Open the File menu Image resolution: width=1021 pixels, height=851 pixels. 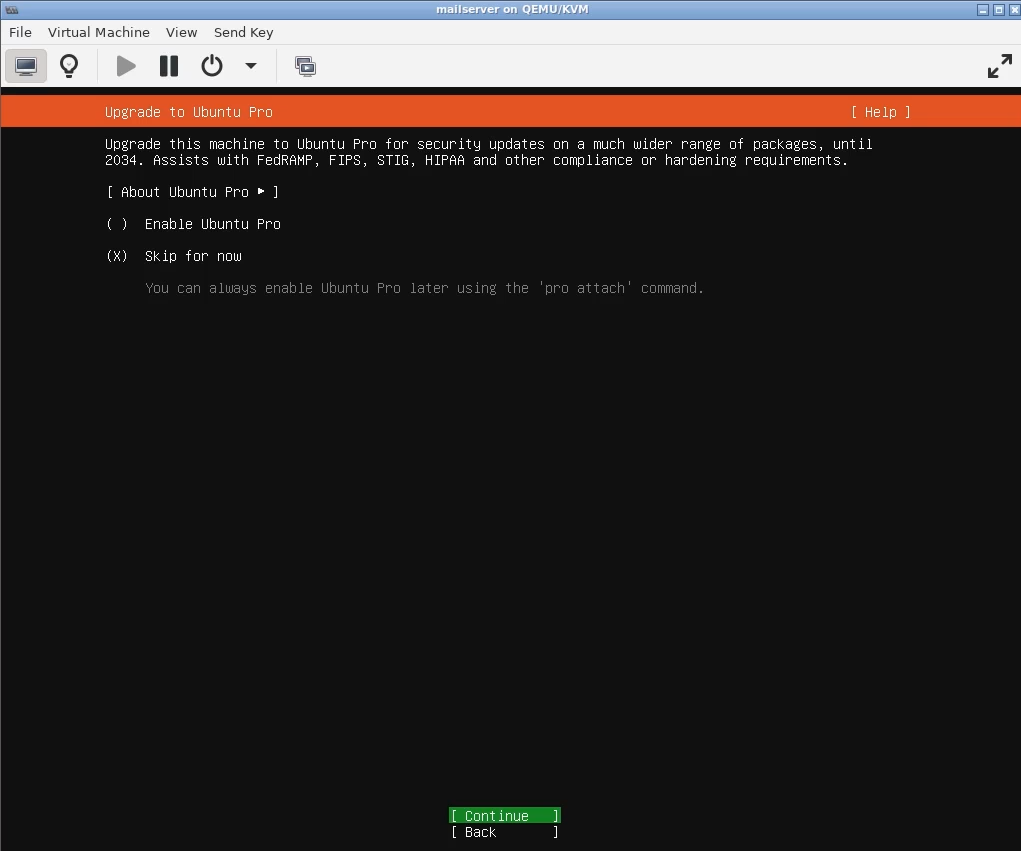20,33
